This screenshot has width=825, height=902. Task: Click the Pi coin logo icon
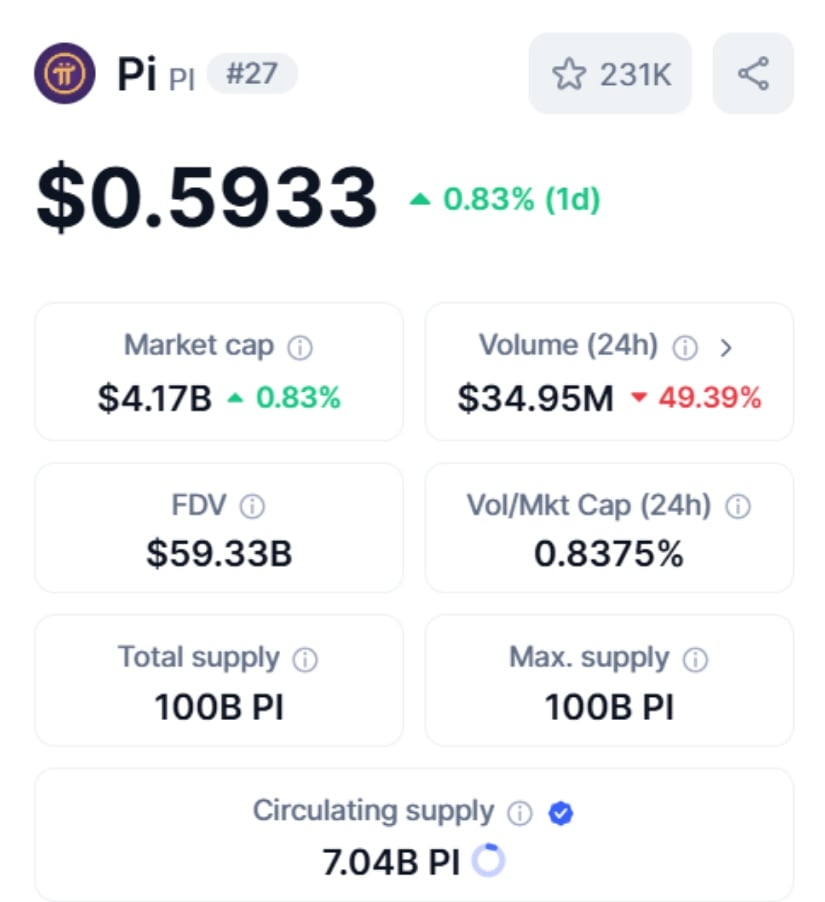click(x=66, y=74)
